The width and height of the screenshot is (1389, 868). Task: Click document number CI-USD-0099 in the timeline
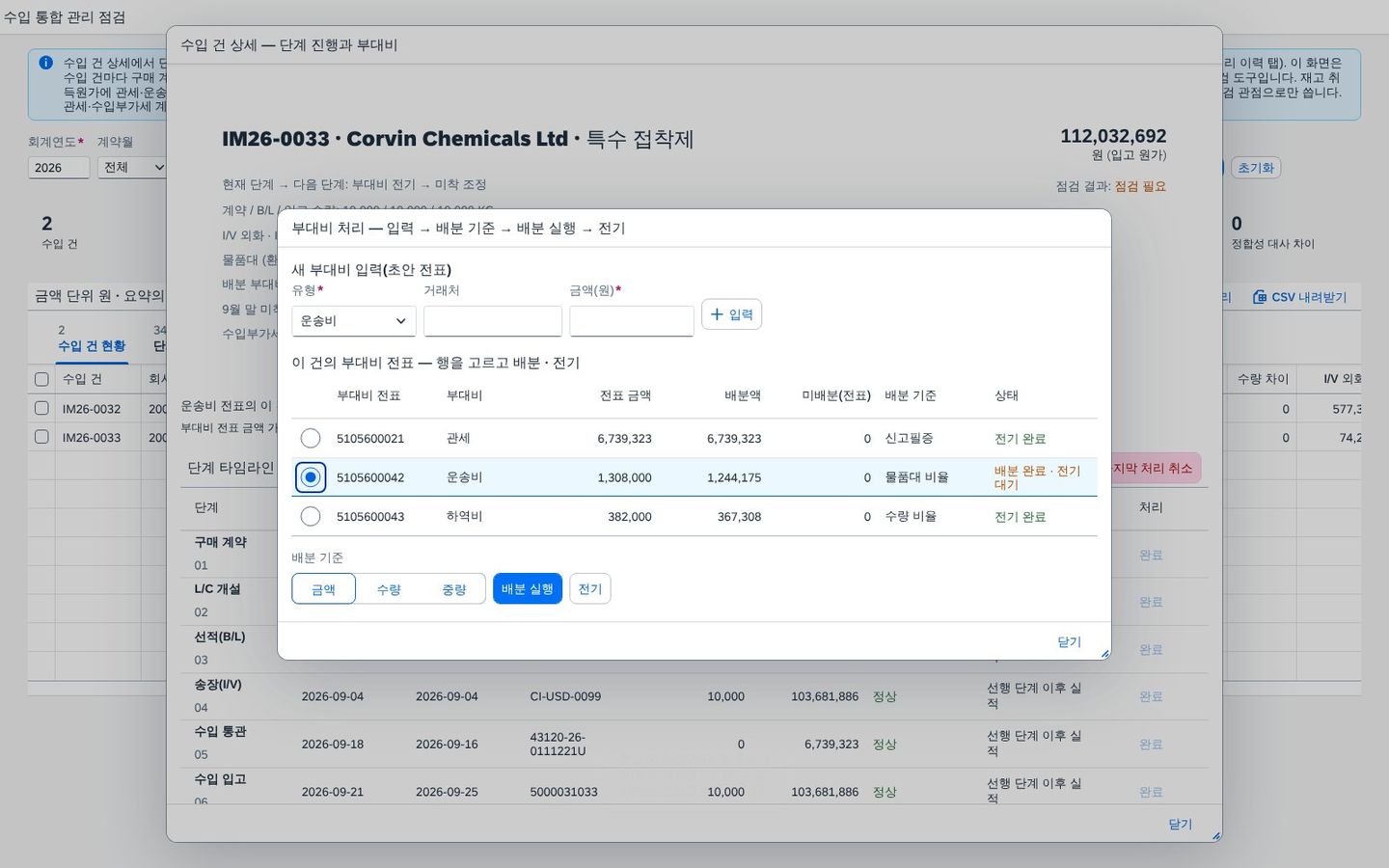point(565,696)
